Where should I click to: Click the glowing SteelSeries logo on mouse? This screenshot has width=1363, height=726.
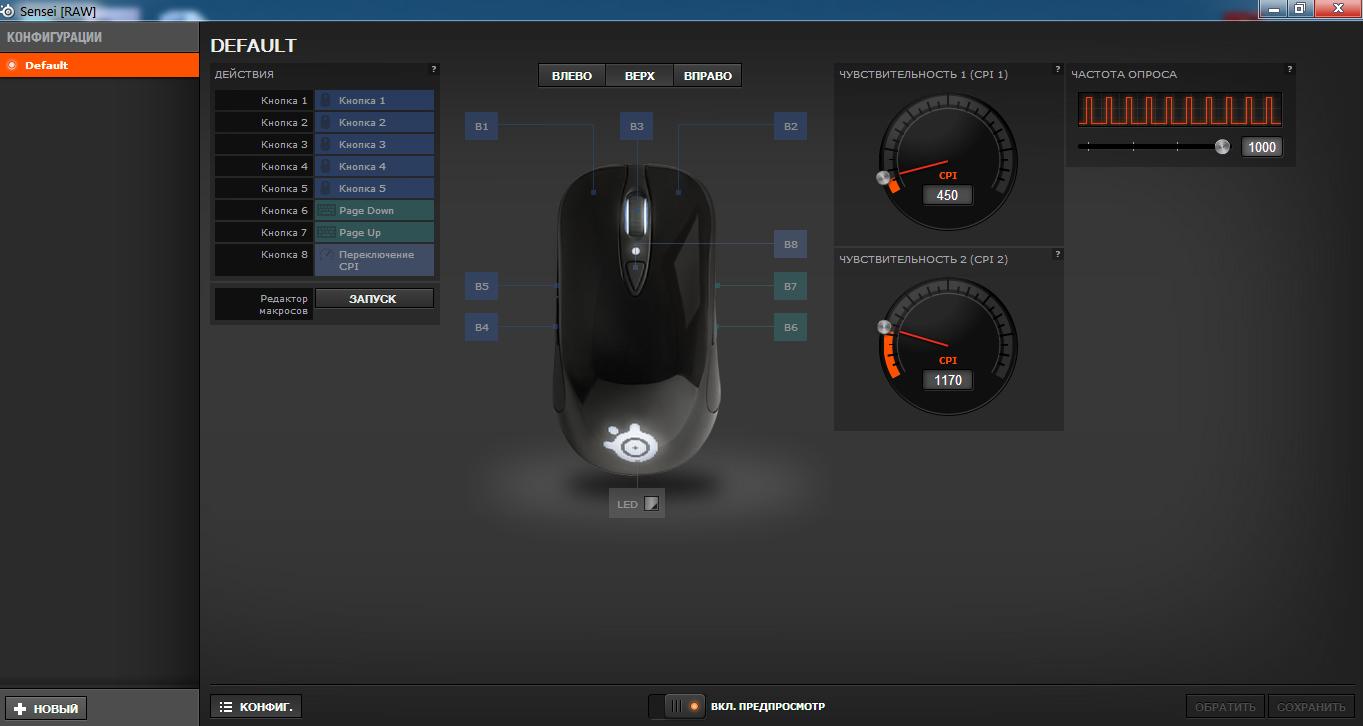tap(633, 444)
